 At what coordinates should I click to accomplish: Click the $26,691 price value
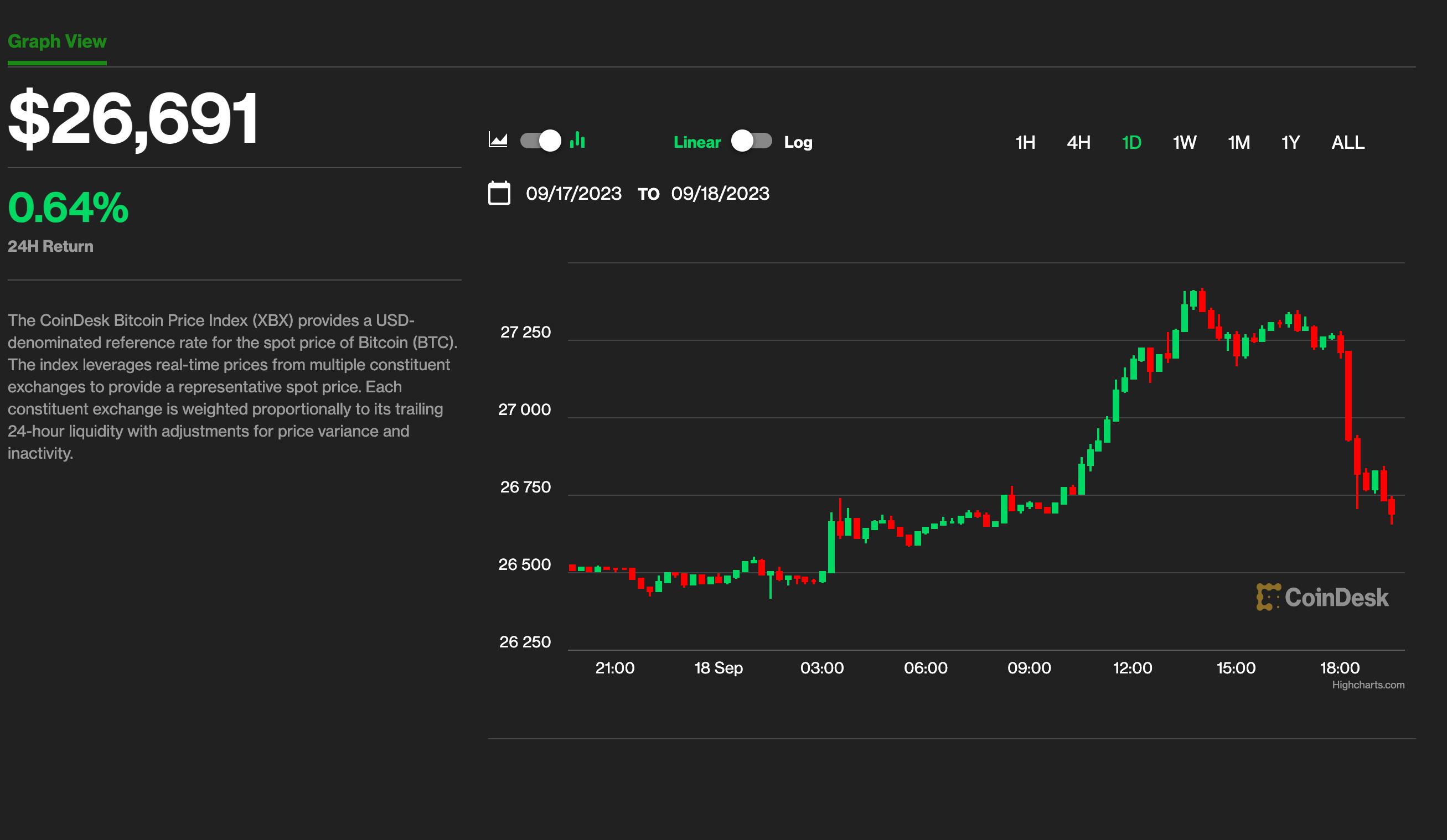(133, 119)
